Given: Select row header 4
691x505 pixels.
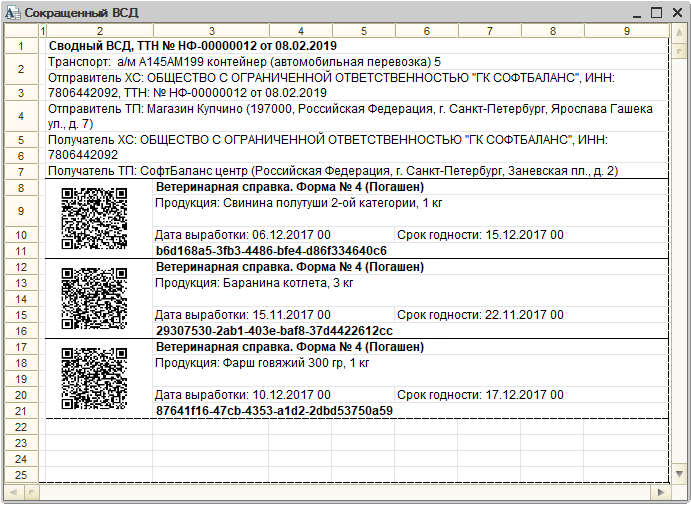Looking at the screenshot, I should (21, 116).
